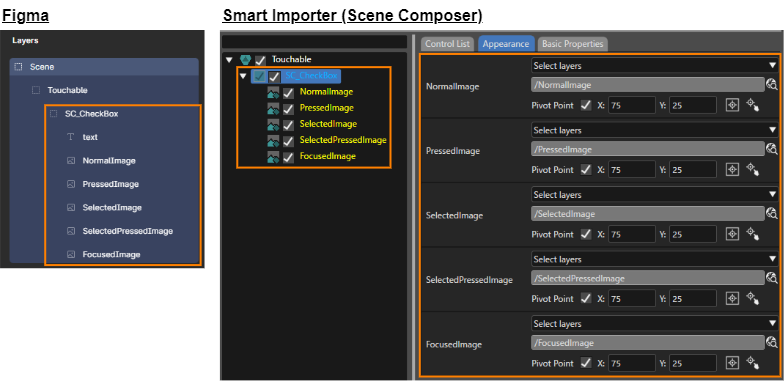Viewport: 784px width, 381px height.
Task: Click image icon beside NormalImage tree node
Action: [x=273, y=92]
